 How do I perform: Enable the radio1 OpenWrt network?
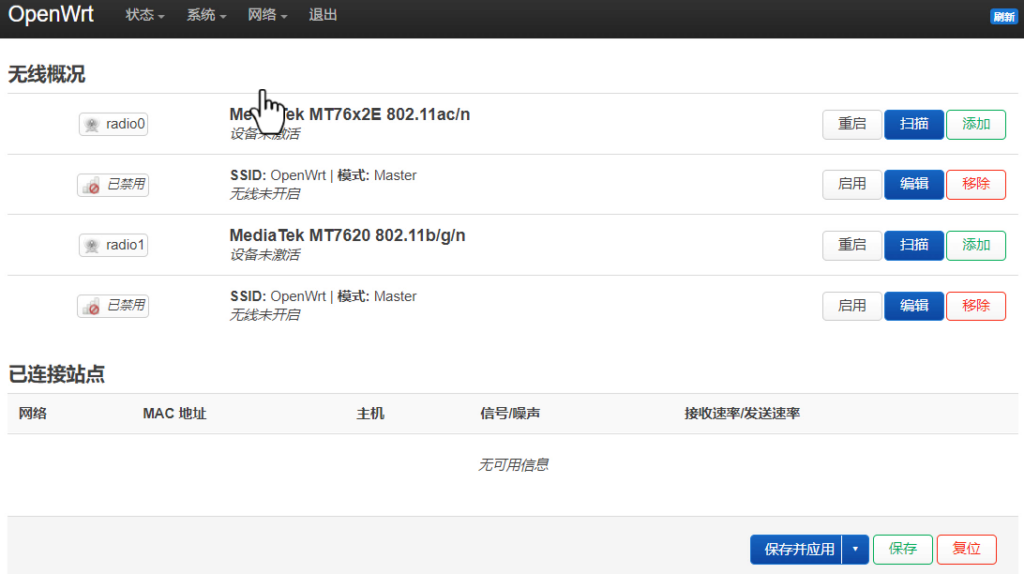(x=852, y=306)
